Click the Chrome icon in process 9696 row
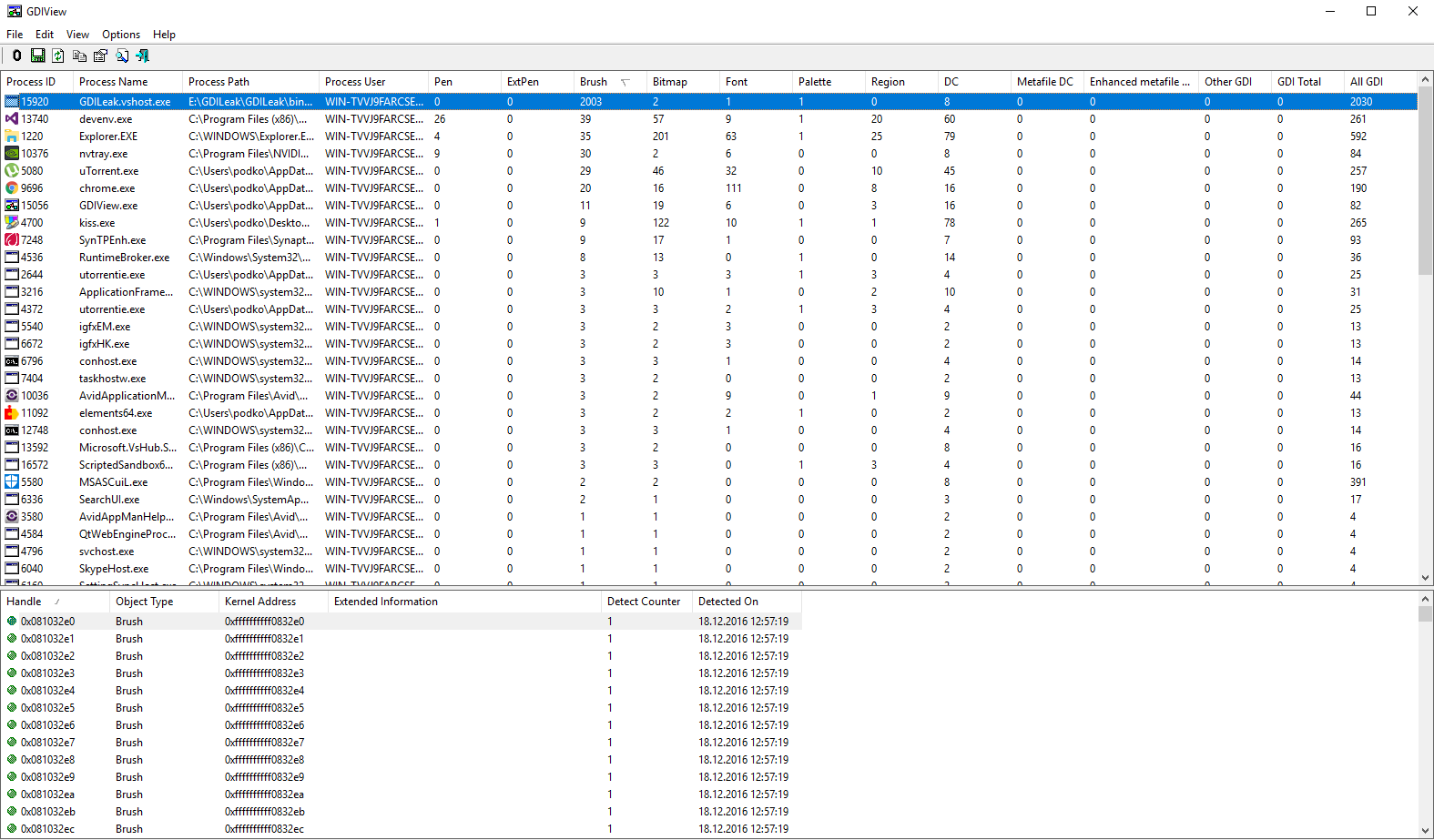The image size is (1434, 840). (x=12, y=188)
